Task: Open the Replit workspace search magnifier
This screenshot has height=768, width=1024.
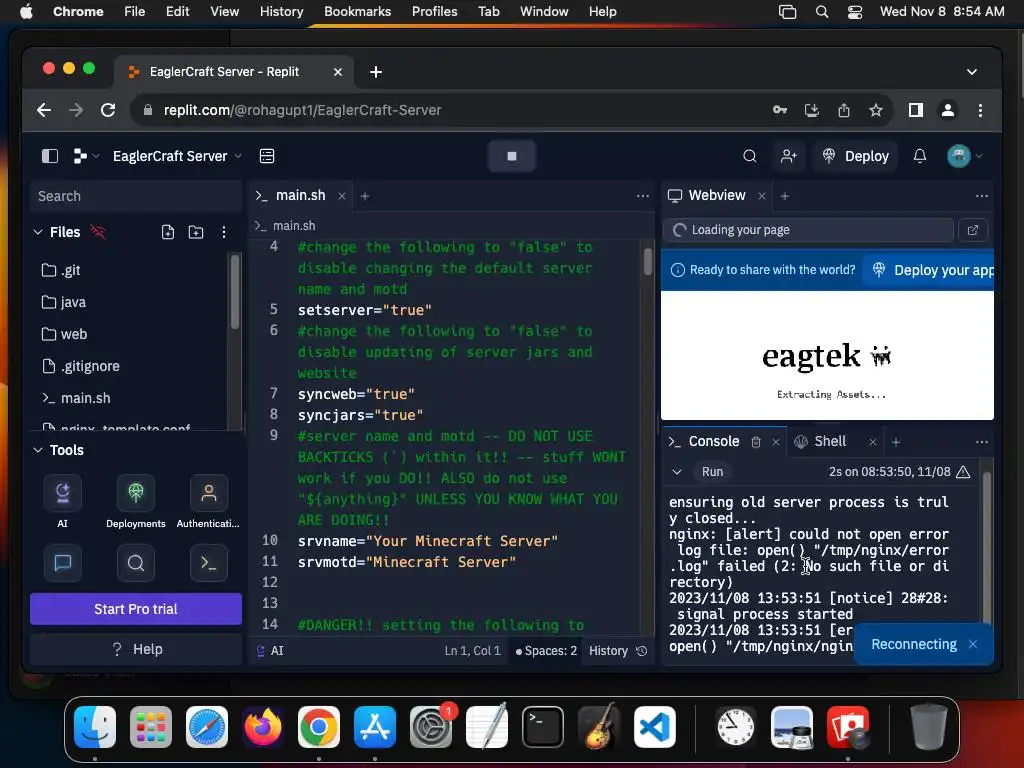Action: (x=750, y=156)
